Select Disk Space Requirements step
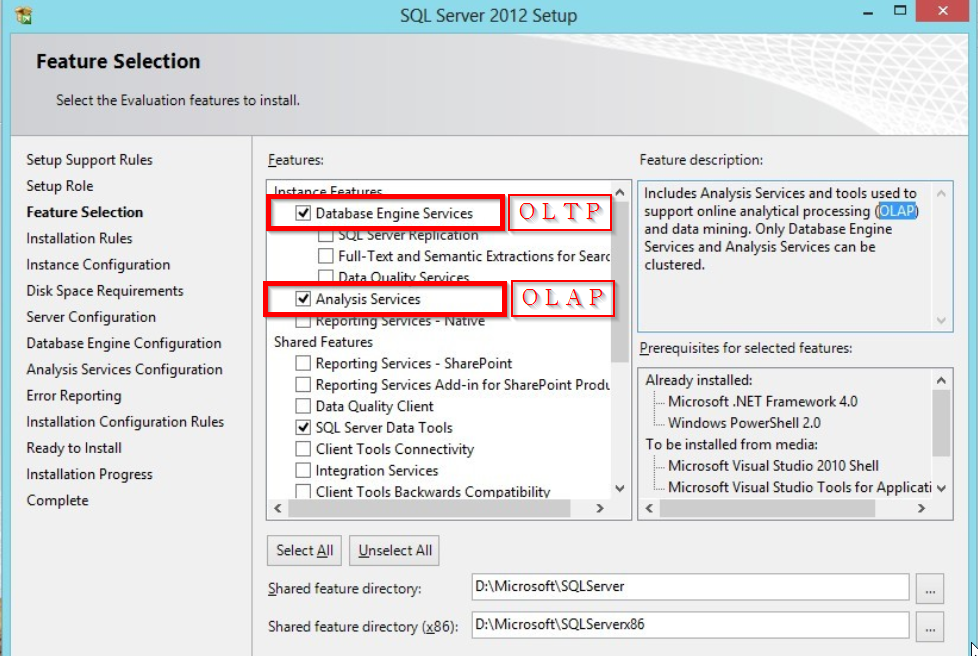The width and height of the screenshot is (978, 656). 105,291
